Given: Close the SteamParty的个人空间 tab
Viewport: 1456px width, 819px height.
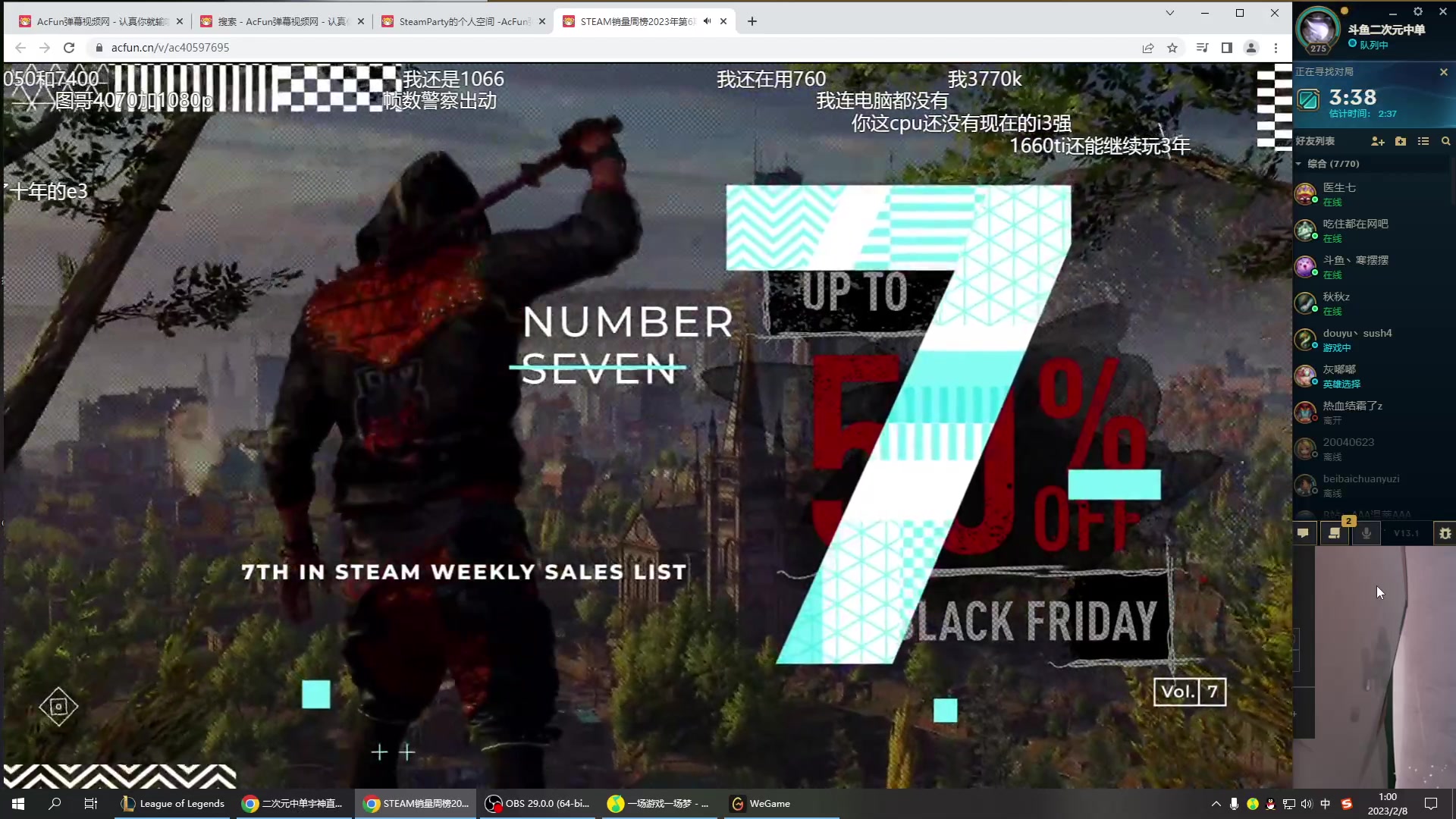Looking at the screenshot, I should [x=541, y=21].
